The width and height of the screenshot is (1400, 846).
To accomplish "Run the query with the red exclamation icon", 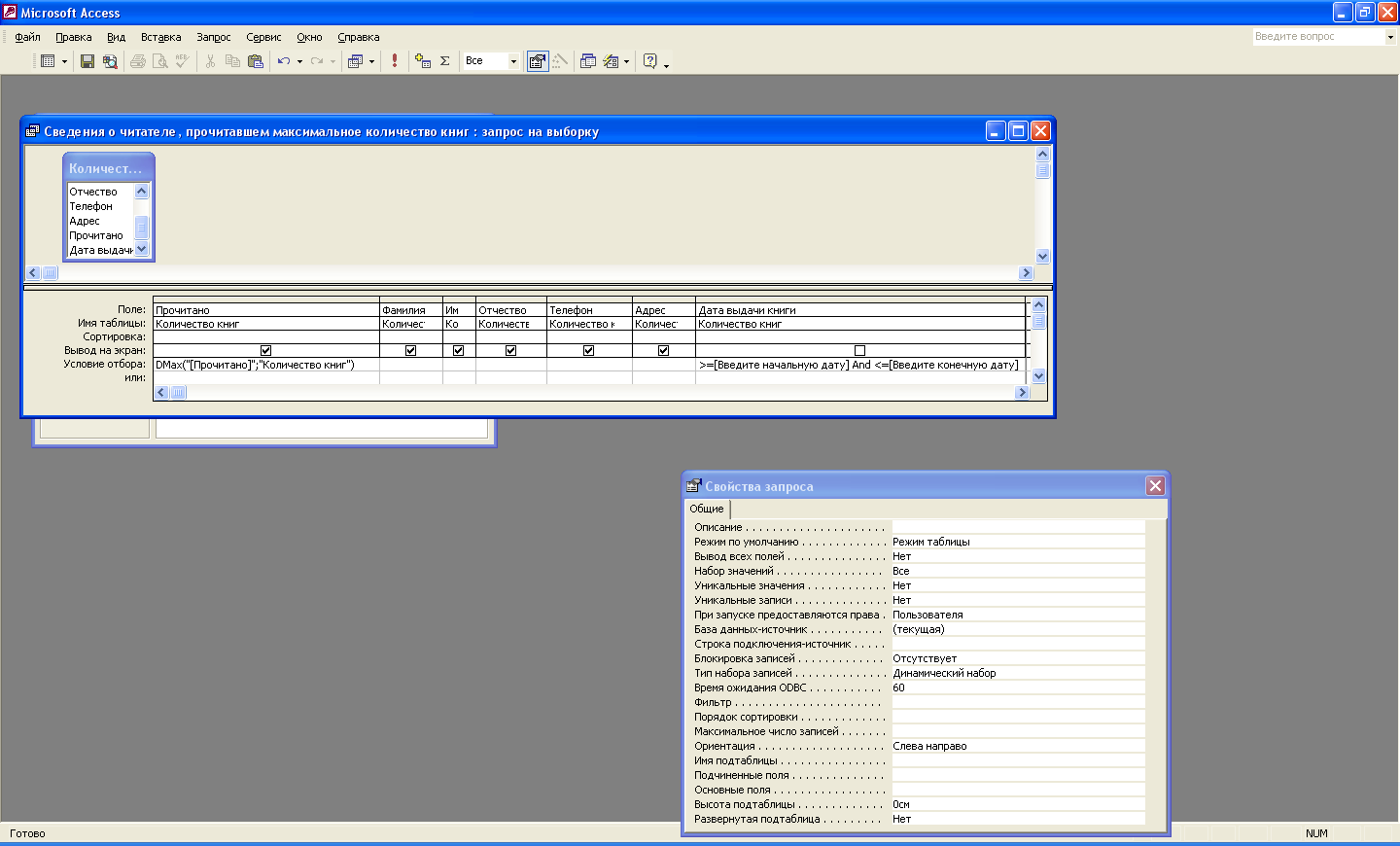I will (x=395, y=61).
